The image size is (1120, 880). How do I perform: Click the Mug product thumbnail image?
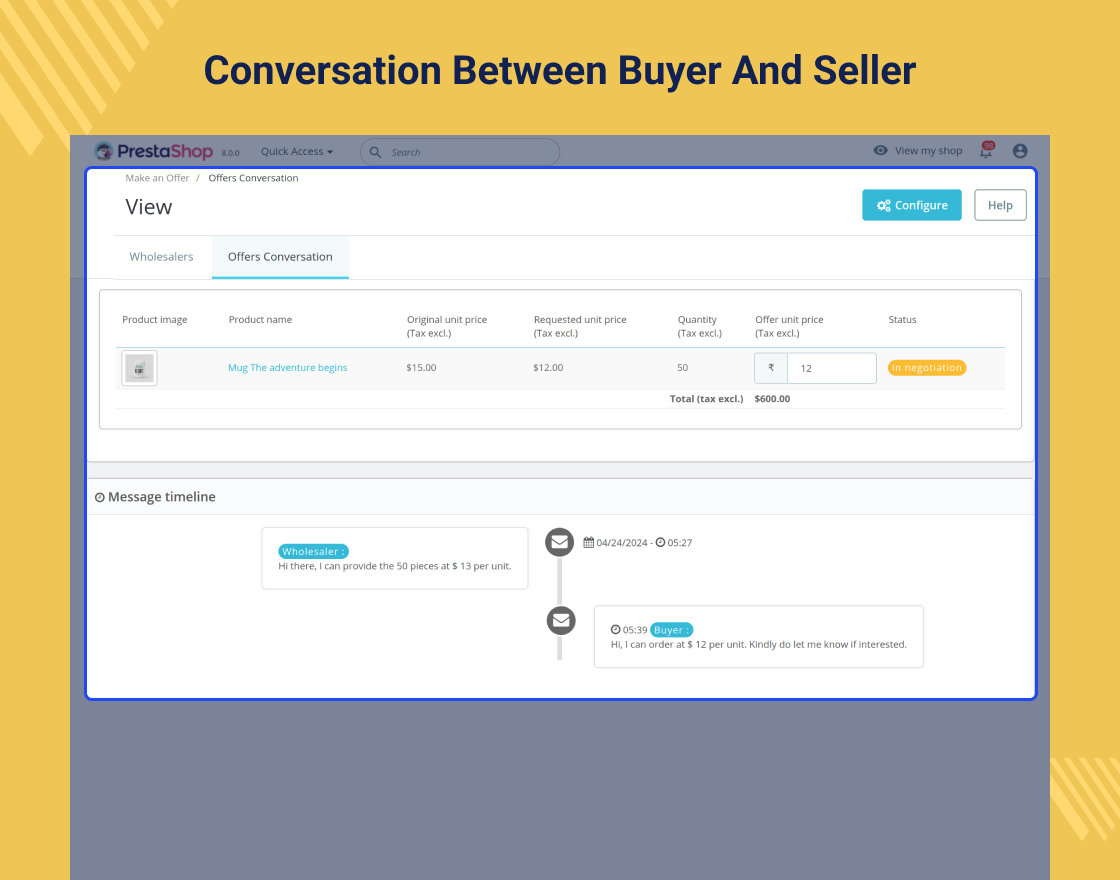click(x=139, y=368)
